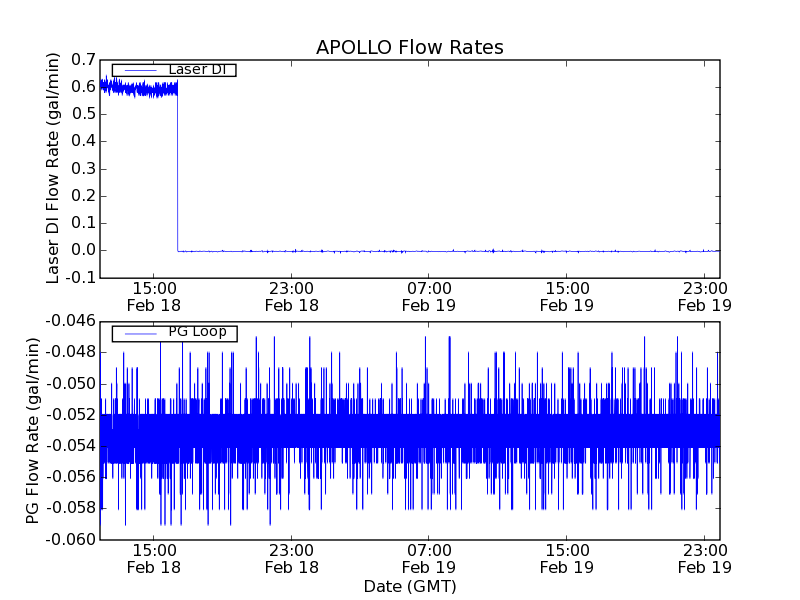Click the -0.048 tick on the PG chart
800x600 pixels.
coord(70,353)
